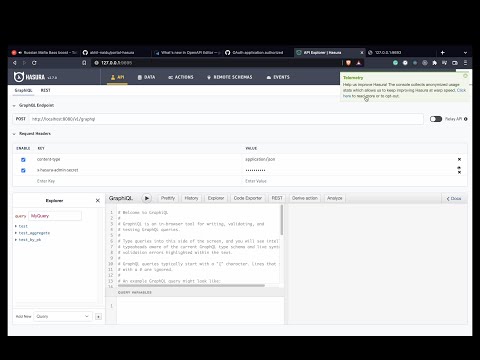This screenshot has width=480, height=360.
Task: Close the API Explorer browser tab
Action: point(362,53)
